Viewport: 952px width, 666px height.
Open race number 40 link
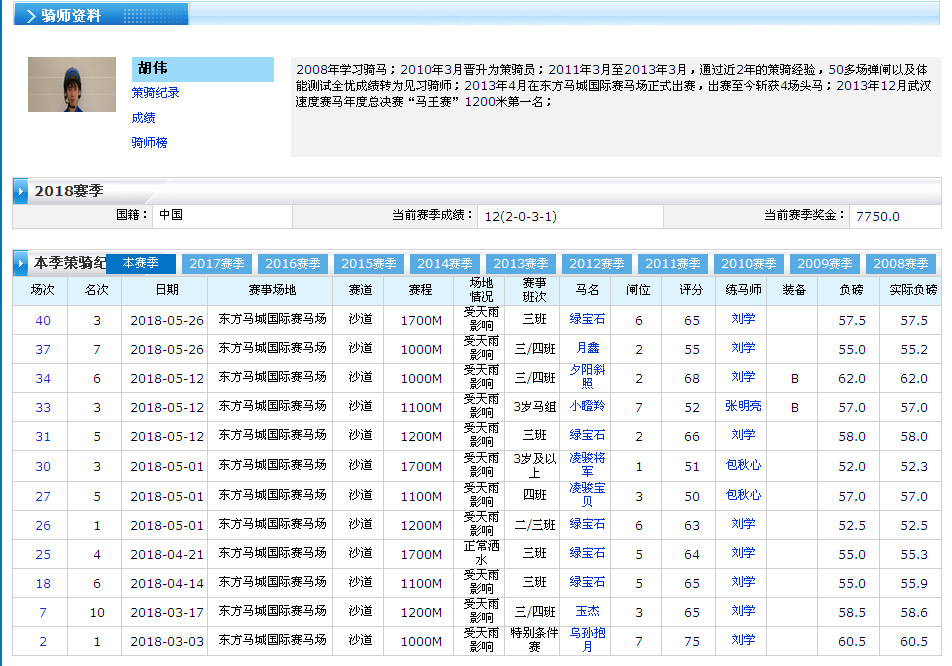pos(43,321)
